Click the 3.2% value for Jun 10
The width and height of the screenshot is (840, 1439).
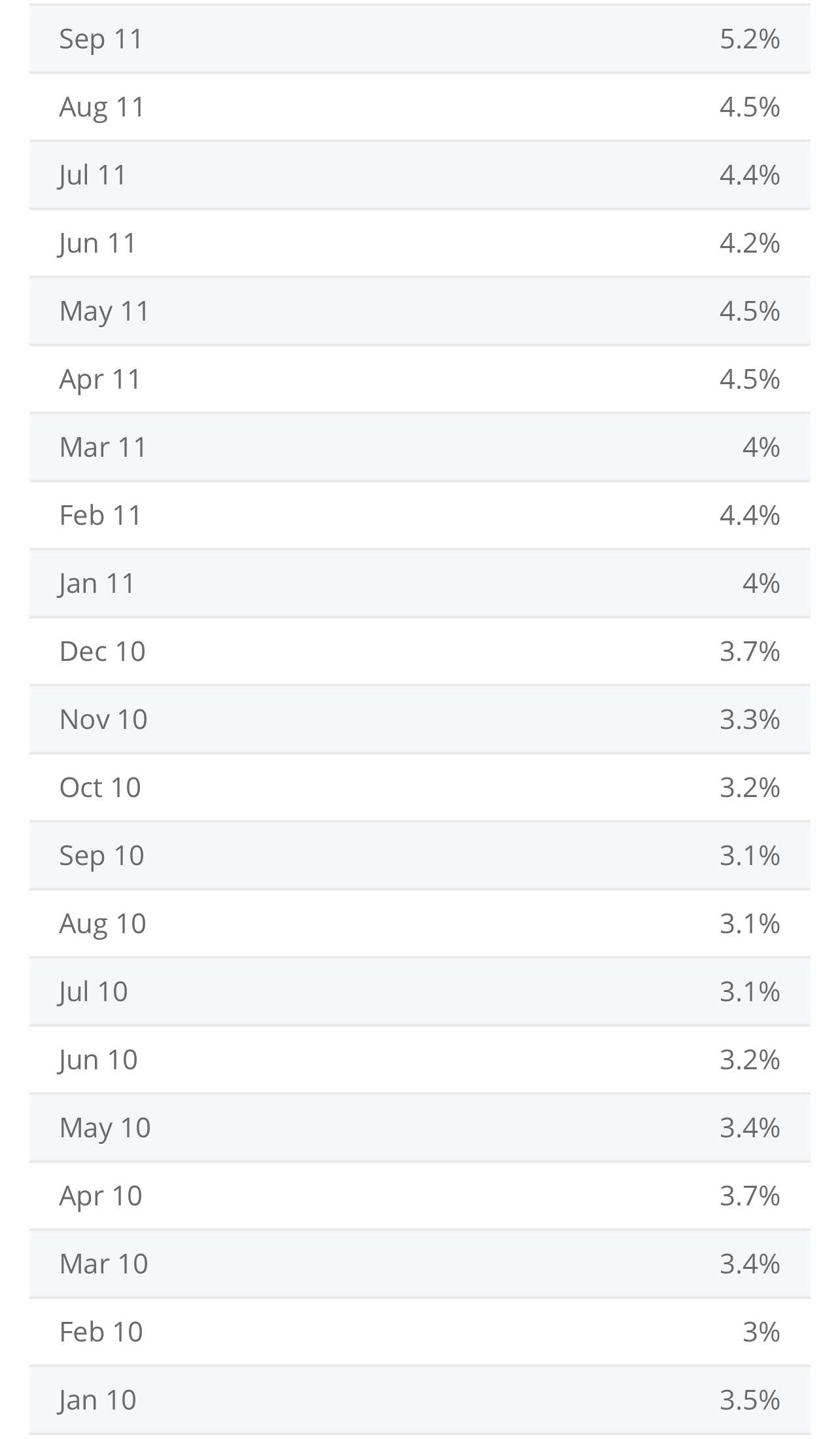(x=750, y=1059)
